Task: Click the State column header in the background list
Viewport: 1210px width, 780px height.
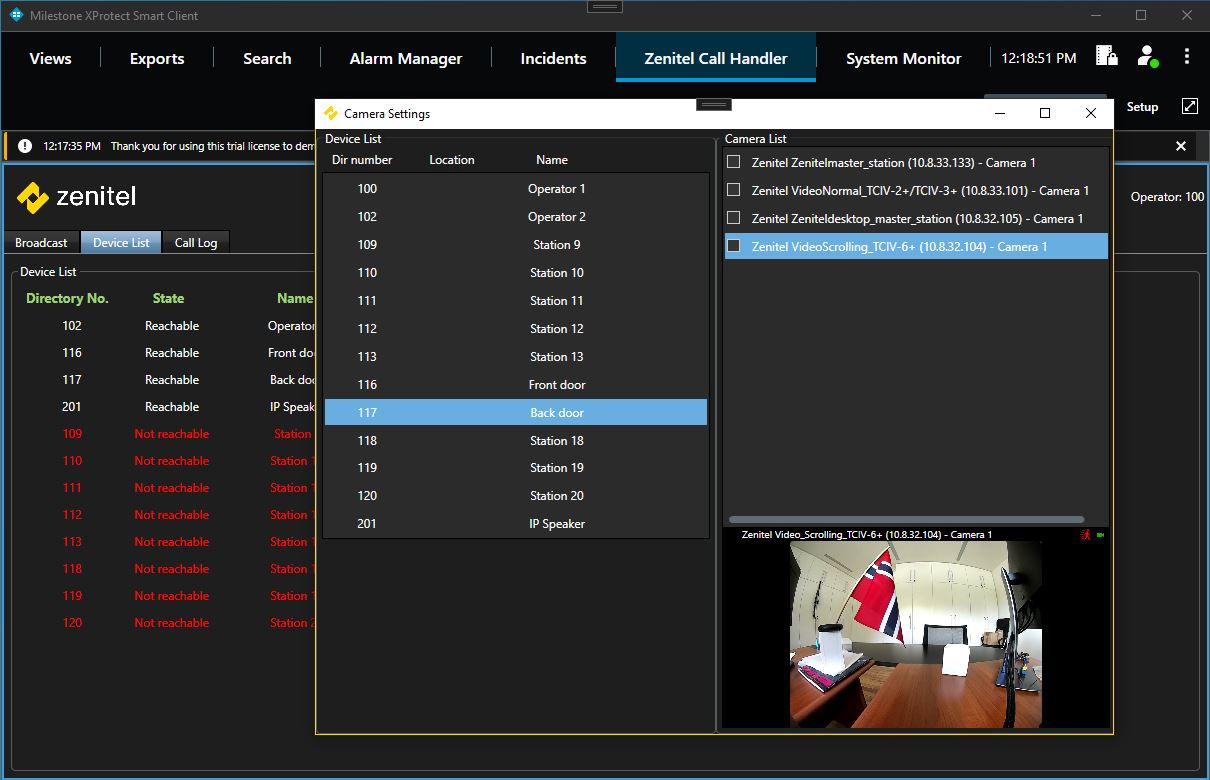Action: [168, 298]
